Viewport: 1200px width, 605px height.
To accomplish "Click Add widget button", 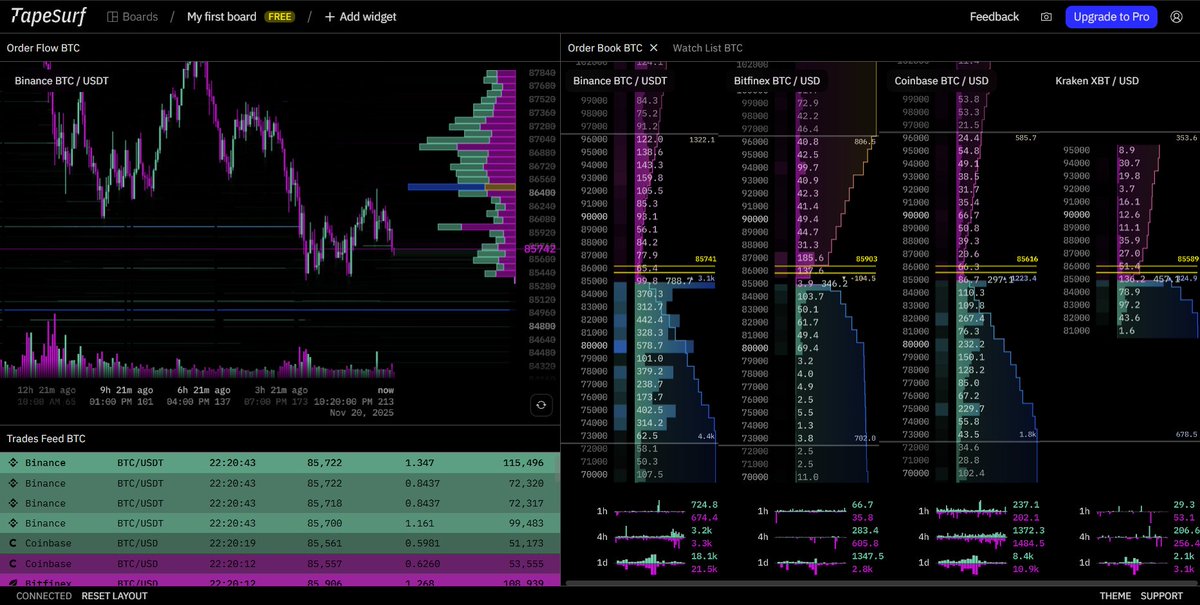I will (x=360, y=17).
